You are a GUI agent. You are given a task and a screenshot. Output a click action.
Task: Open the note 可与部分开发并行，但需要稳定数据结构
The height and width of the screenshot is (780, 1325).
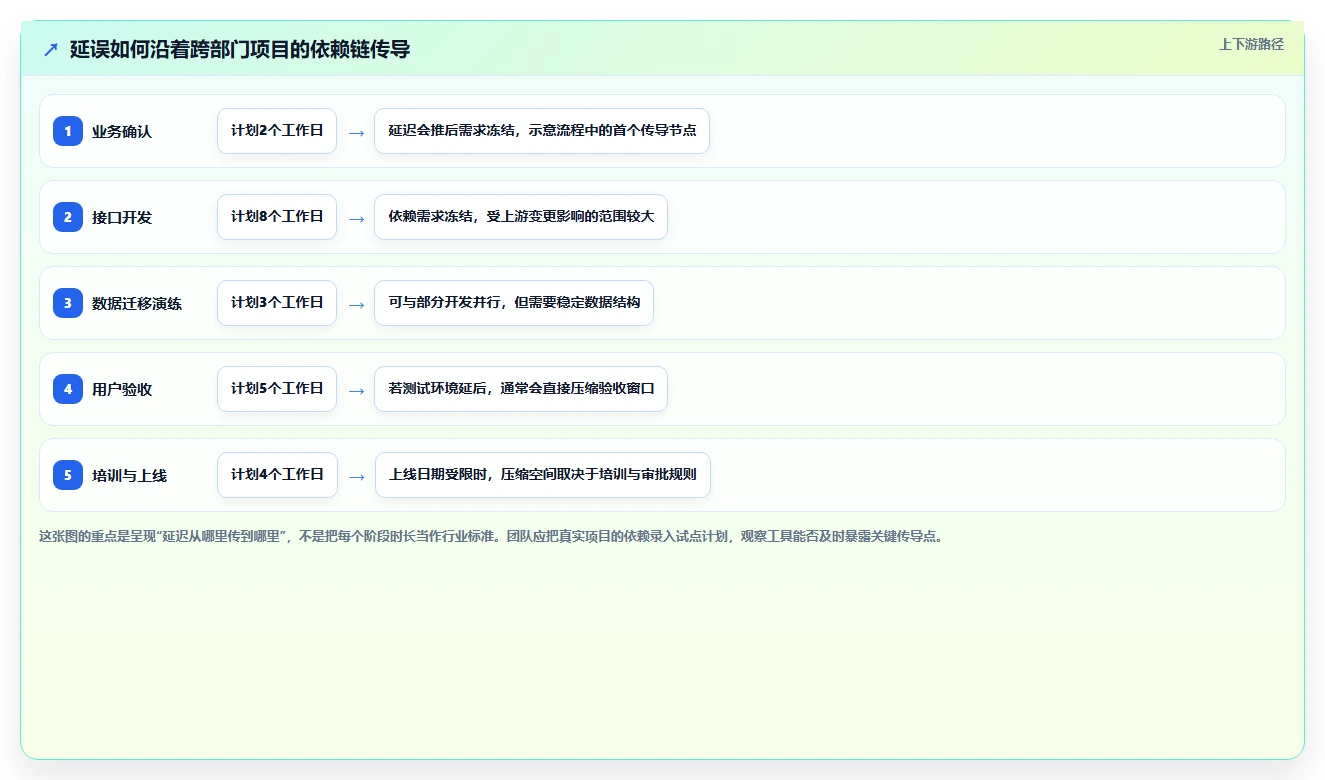pyautogui.click(x=514, y=303)
